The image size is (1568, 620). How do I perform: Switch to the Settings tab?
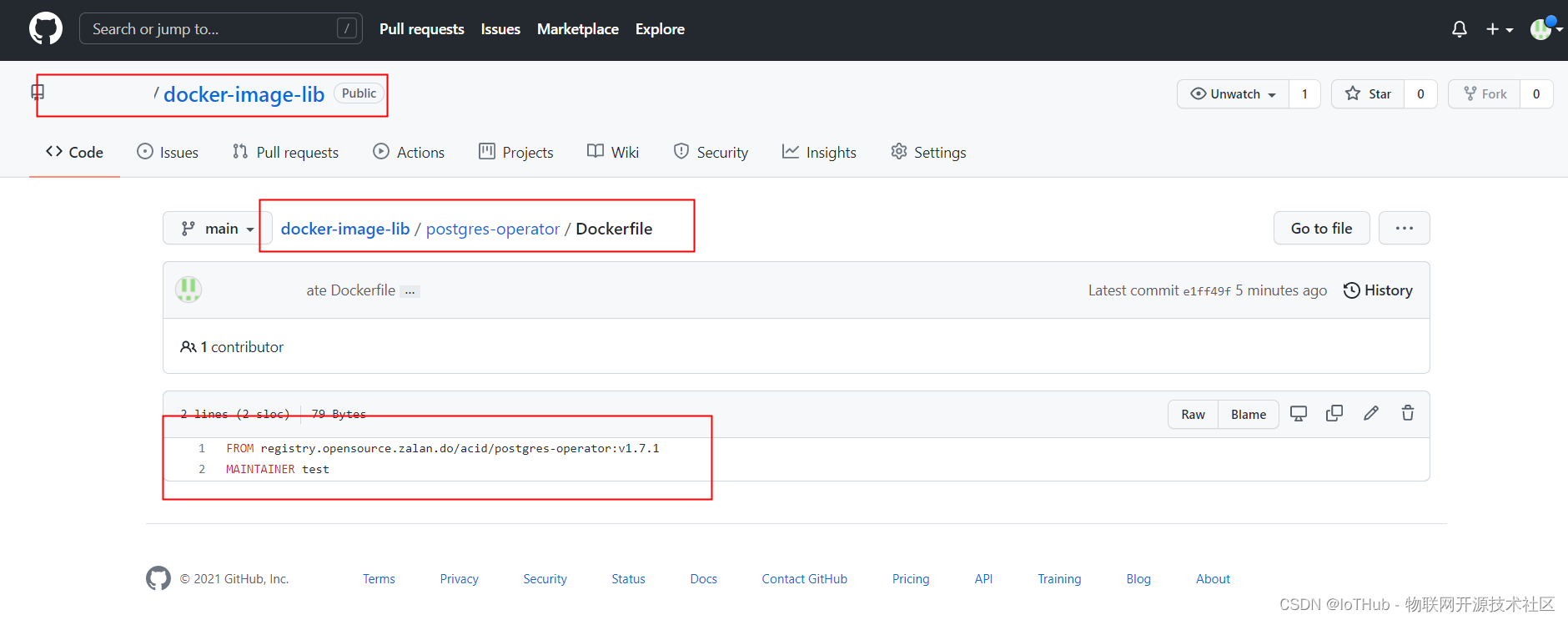coord(928,152)
